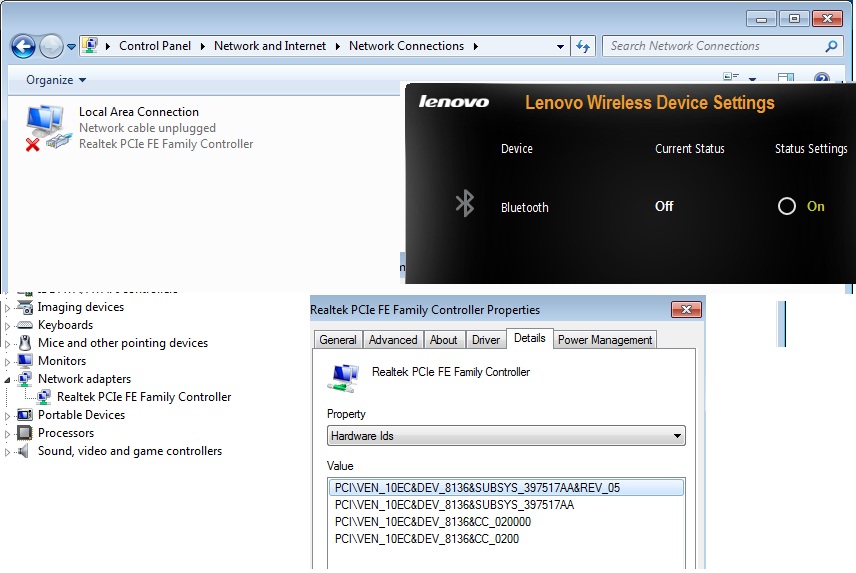Collapse the Network adapters node
This screenshot has height=573, width=856.
[x=7, y=380]
